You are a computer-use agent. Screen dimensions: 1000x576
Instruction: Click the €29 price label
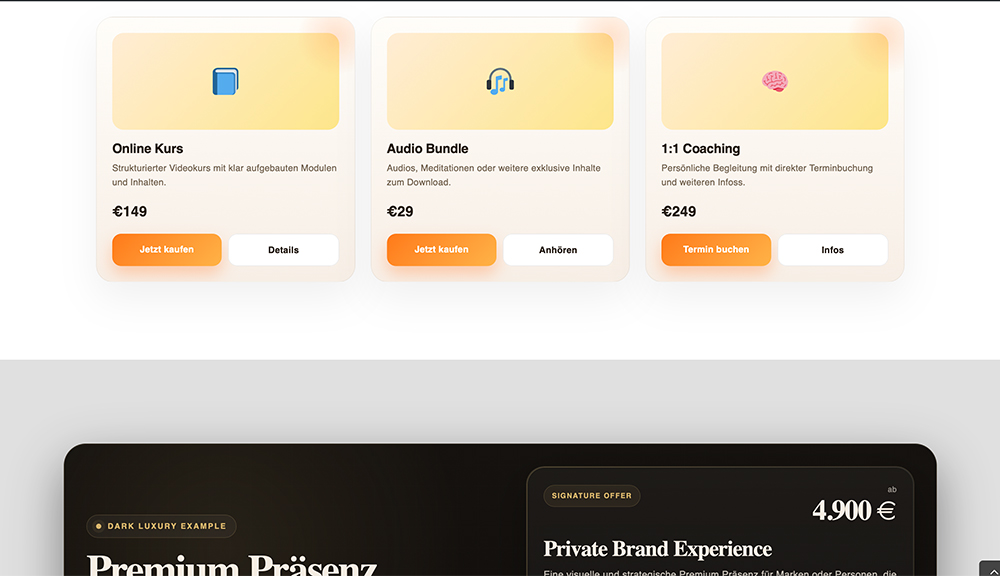tap(400, 212)
